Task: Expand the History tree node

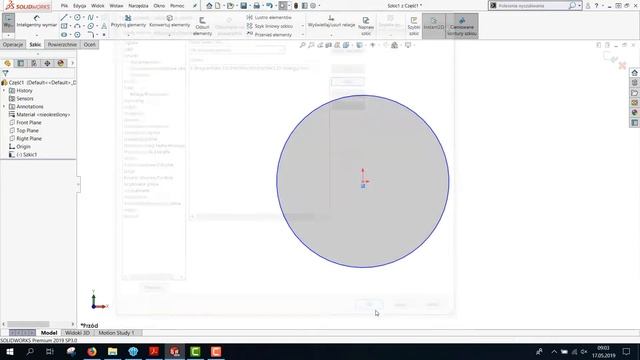Action: point(4,91)
